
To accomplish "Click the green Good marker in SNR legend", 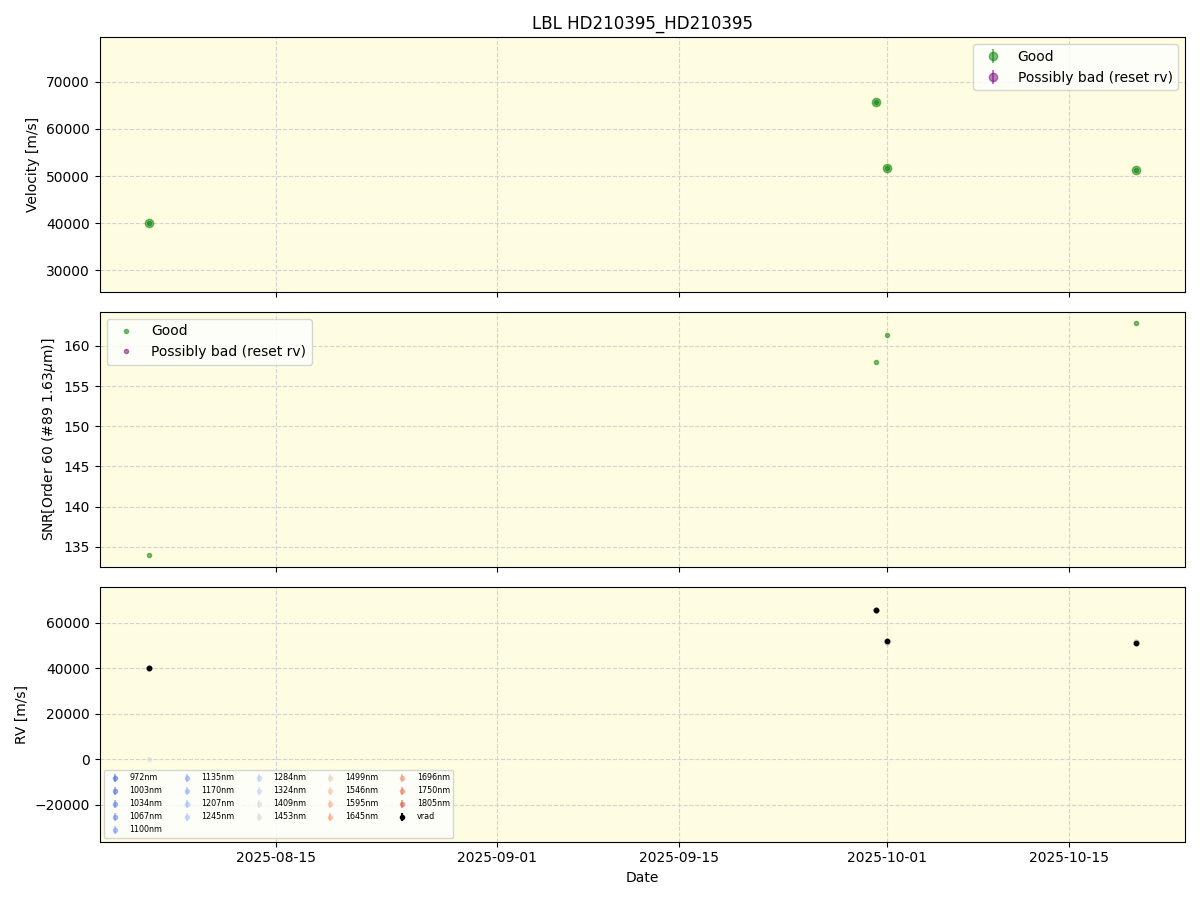I will pyautogui.click(x=126, y=331).
